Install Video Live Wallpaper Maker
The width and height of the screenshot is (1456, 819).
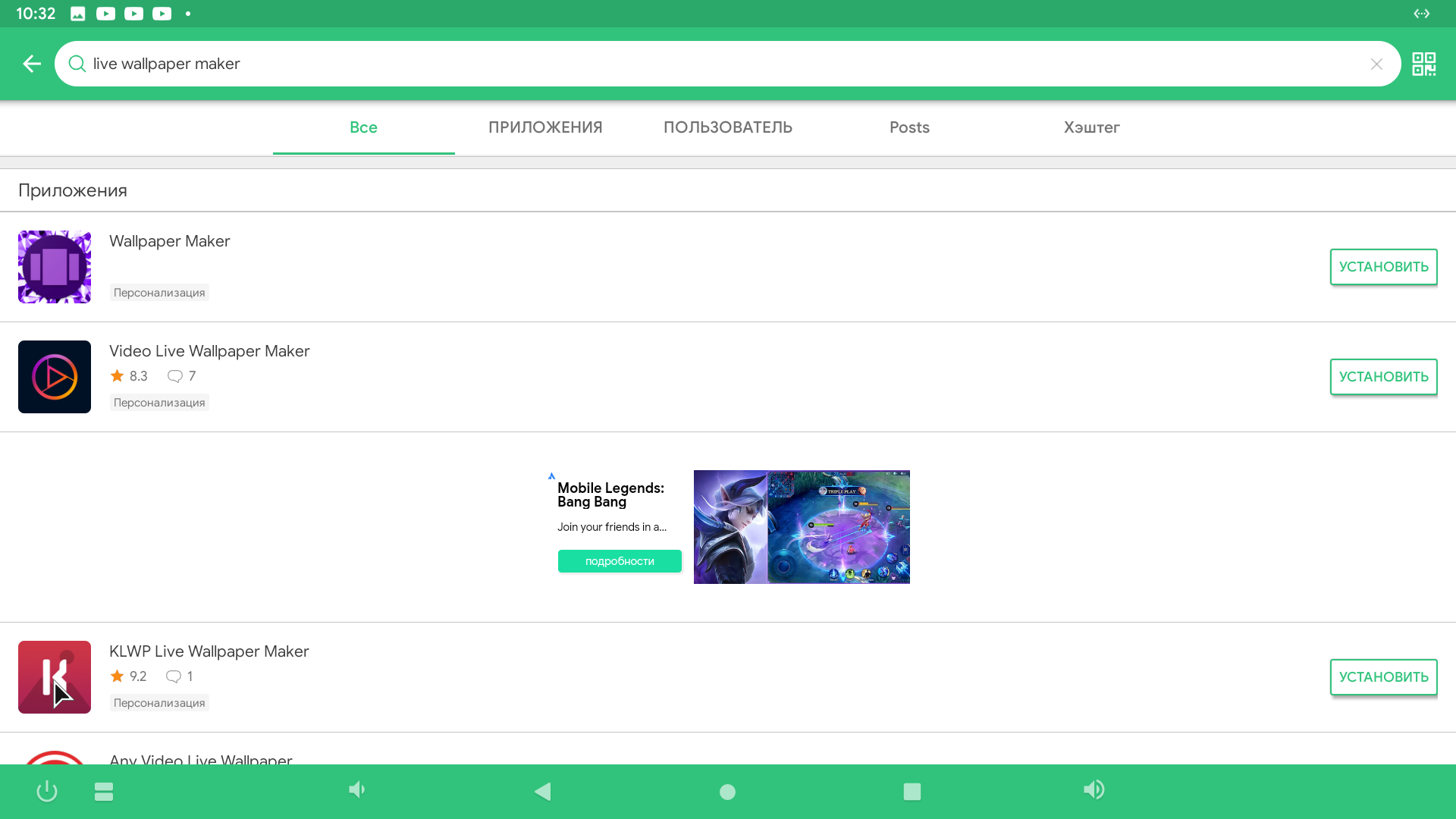coord(1383,377)
